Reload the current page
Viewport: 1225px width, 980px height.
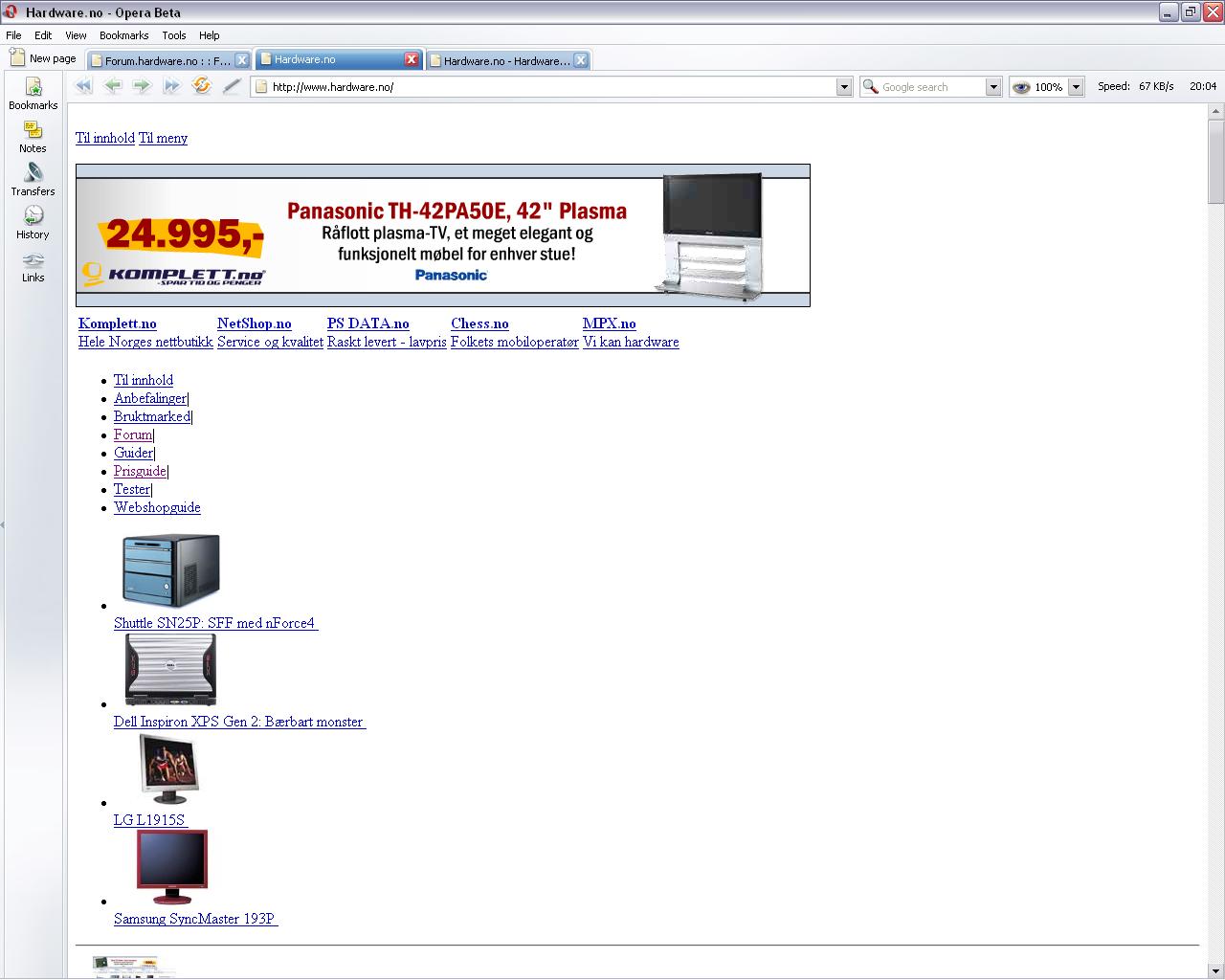201,86
